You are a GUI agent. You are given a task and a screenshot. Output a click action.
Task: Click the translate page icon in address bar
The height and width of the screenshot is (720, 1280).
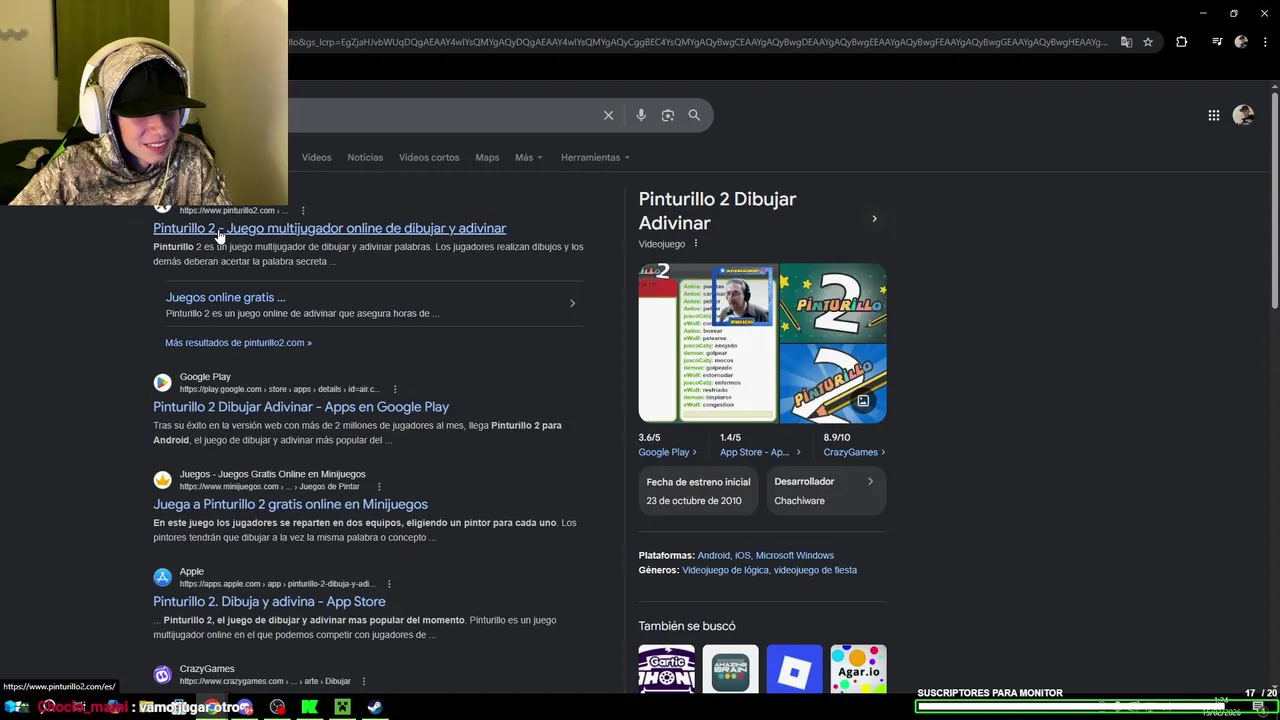coord(1126,42)
